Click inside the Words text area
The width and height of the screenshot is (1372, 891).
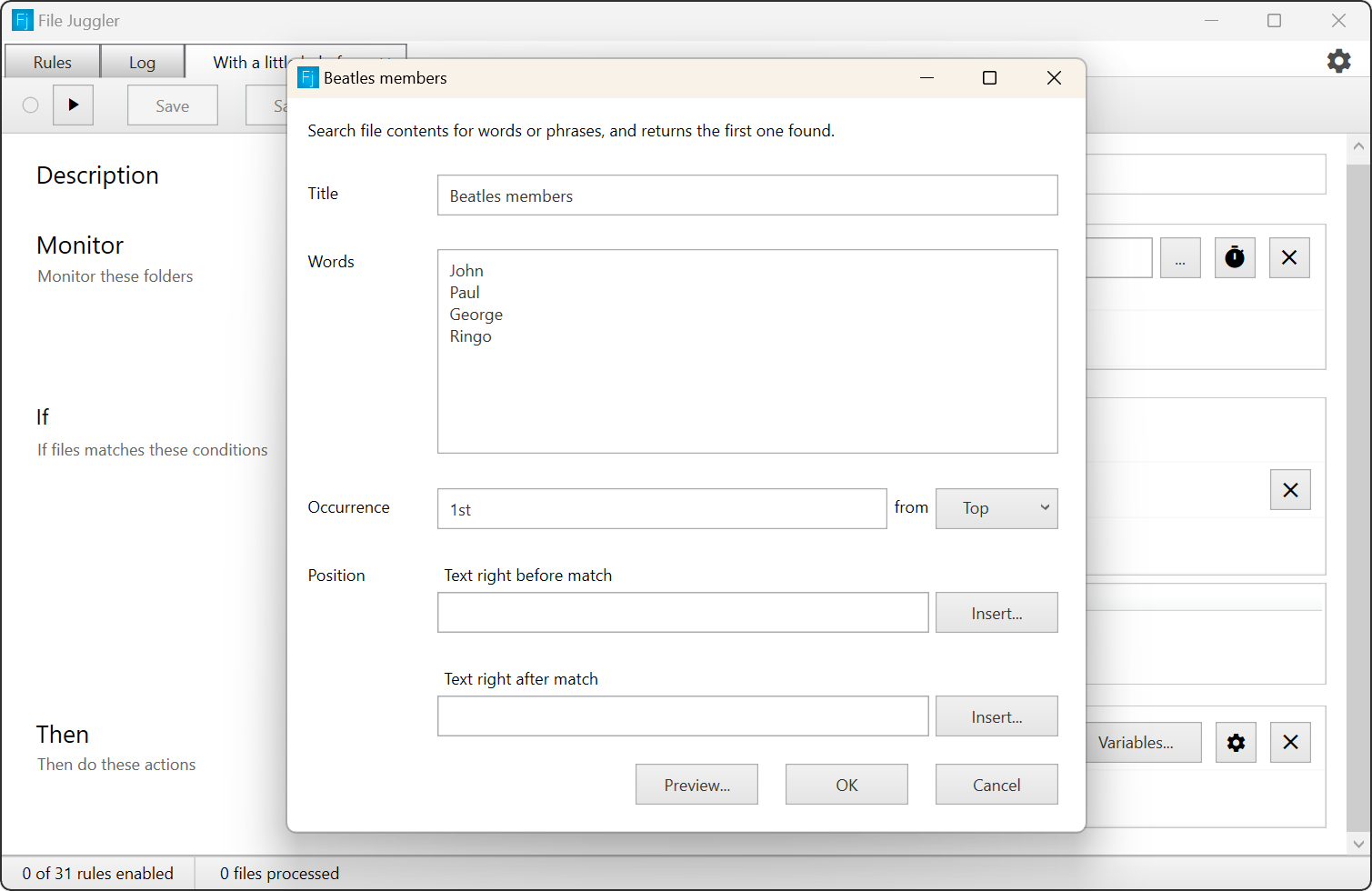point(747,351)
